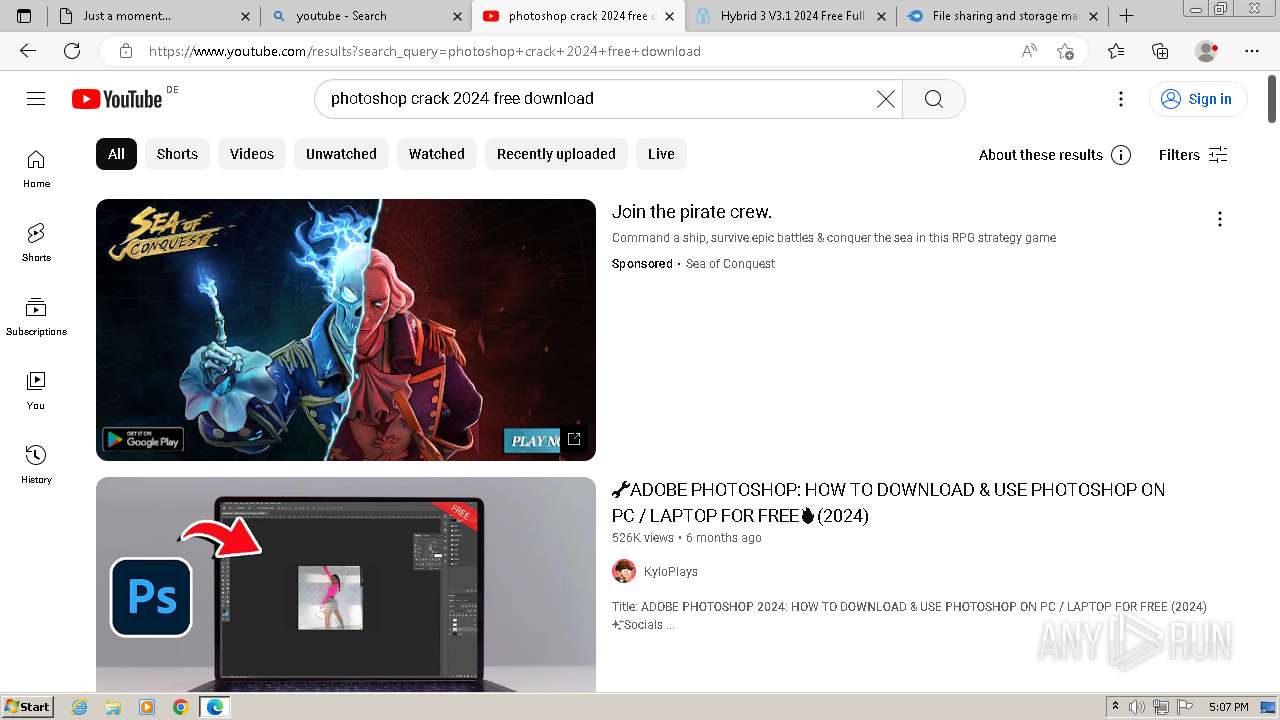Select the Live filter chip
Viewport: 1280px width, 720px height.
pos(661,154)
